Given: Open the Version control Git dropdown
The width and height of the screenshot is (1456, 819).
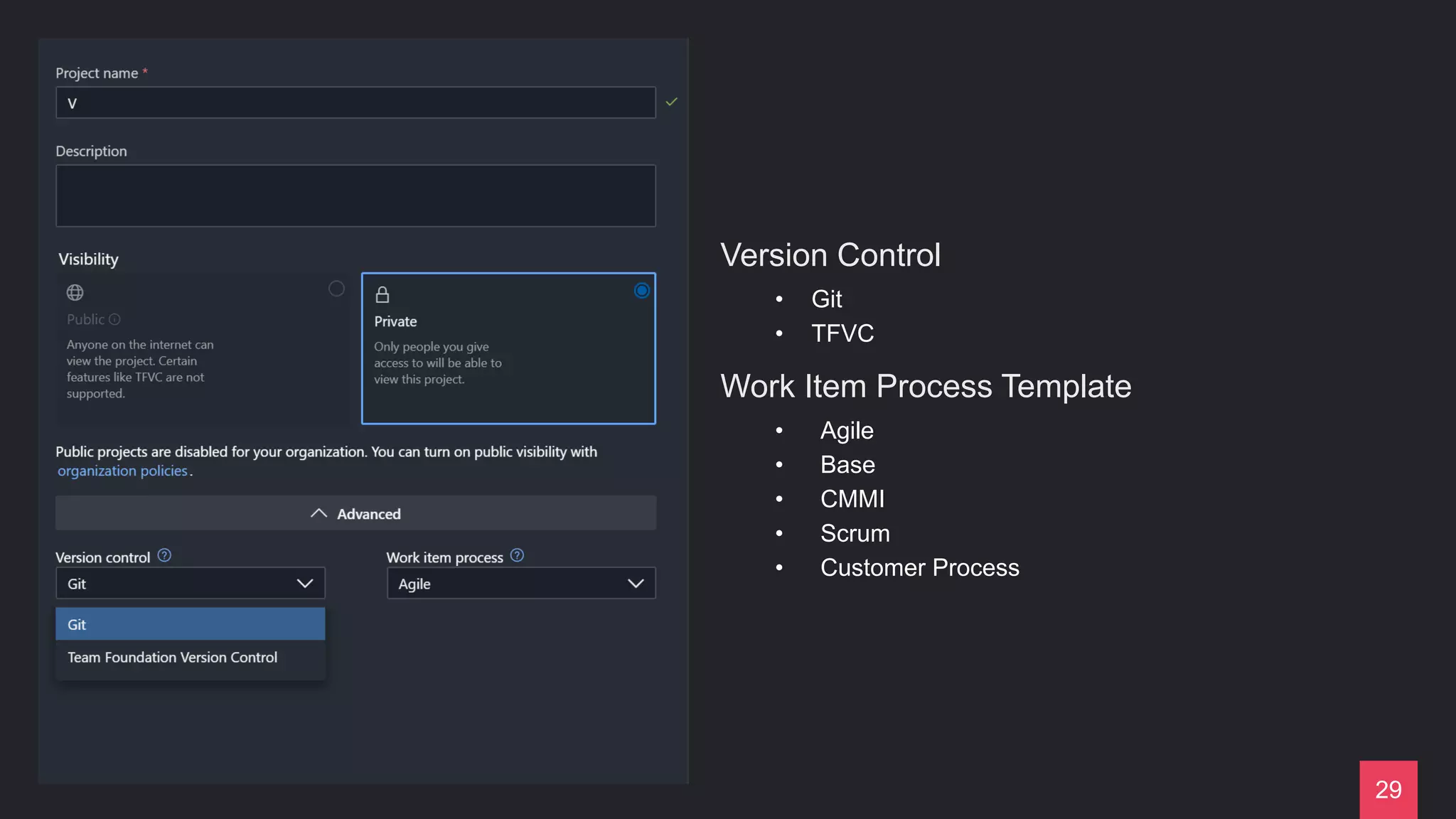Looking at the screenshot, I should click(190, 583).
